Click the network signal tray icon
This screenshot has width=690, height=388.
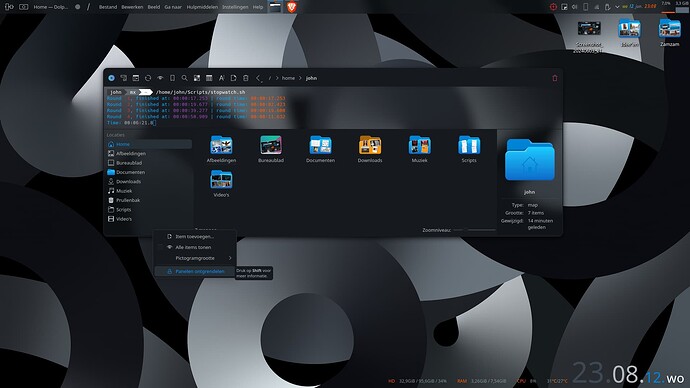click(596, 7)
